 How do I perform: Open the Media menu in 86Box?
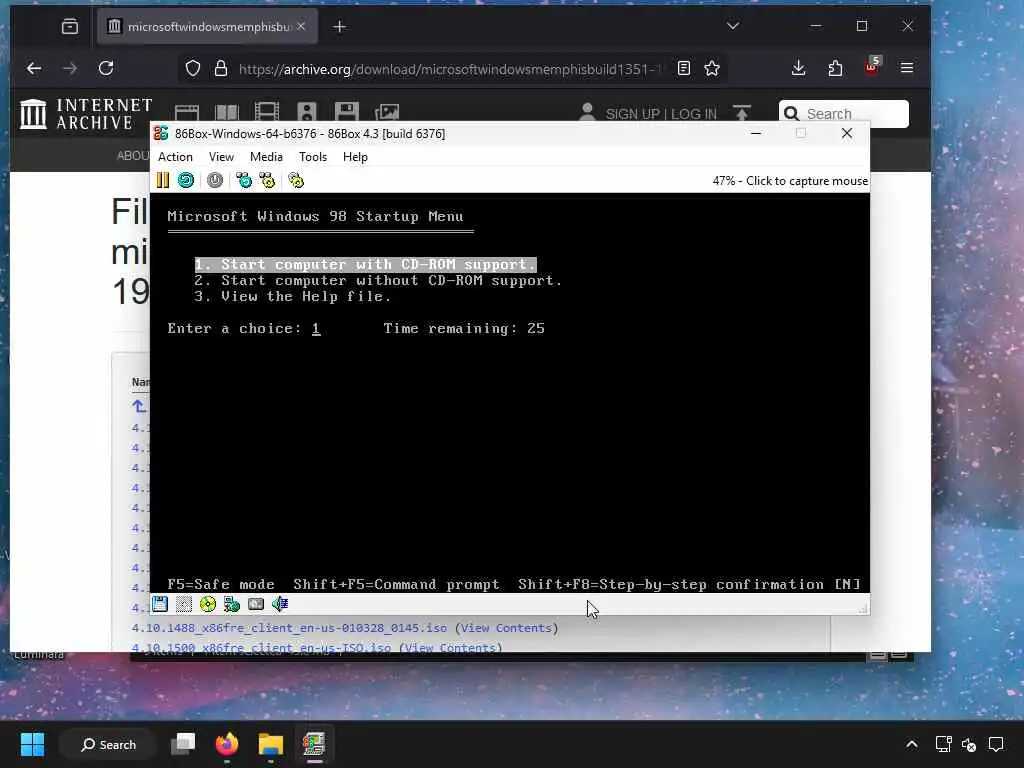pyautogui.click(x=266, y=157)
